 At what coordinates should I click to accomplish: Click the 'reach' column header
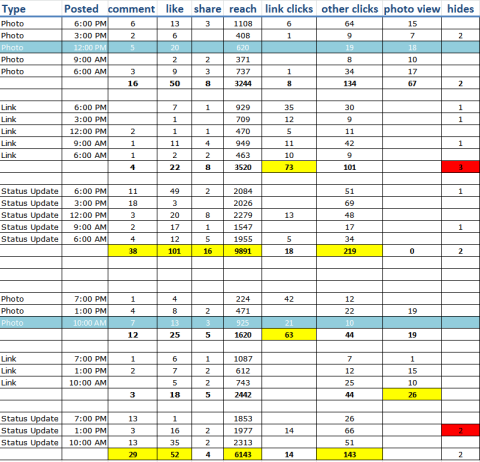coord(243,8)
